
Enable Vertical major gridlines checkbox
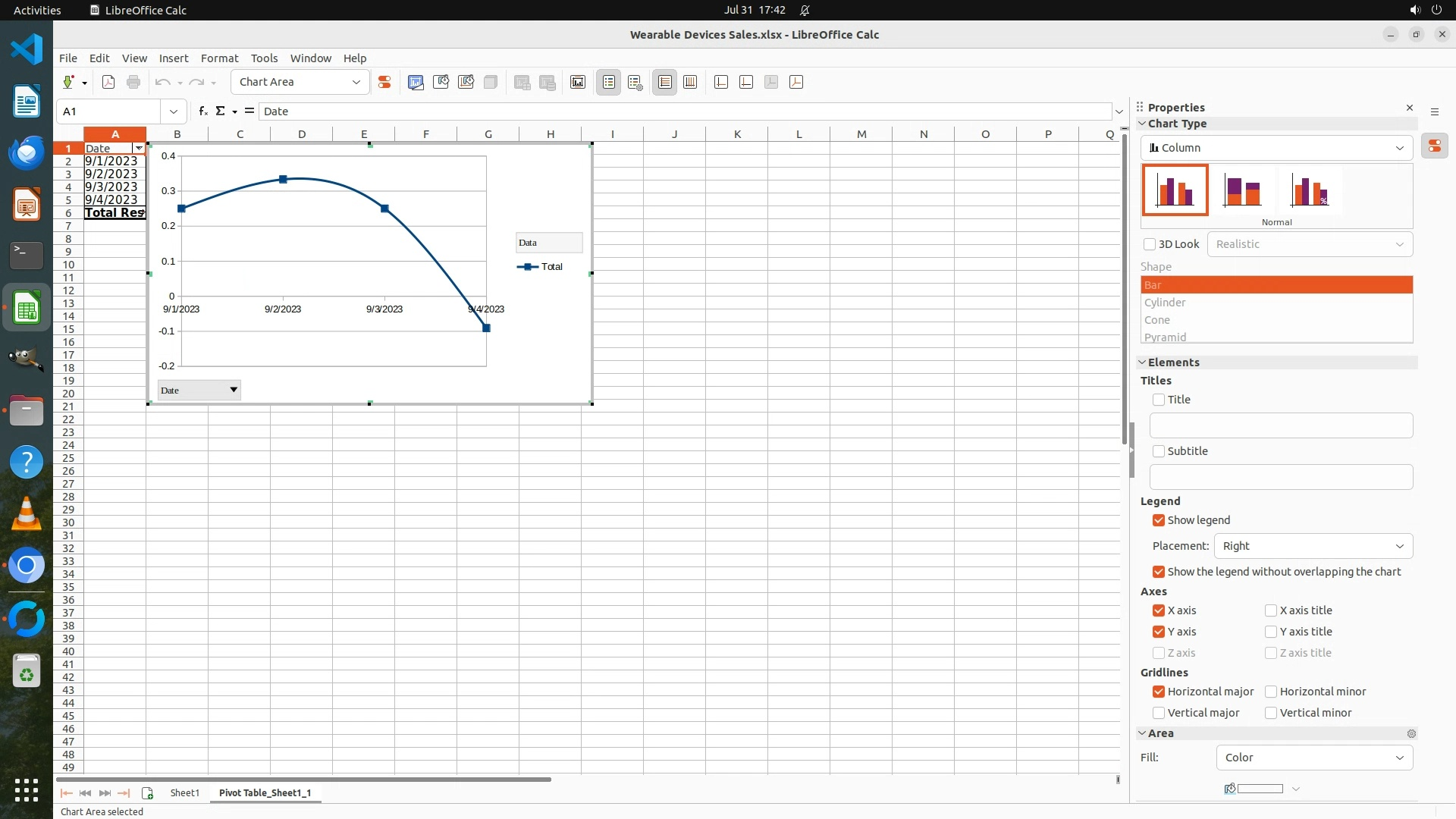click(1159, 713)
